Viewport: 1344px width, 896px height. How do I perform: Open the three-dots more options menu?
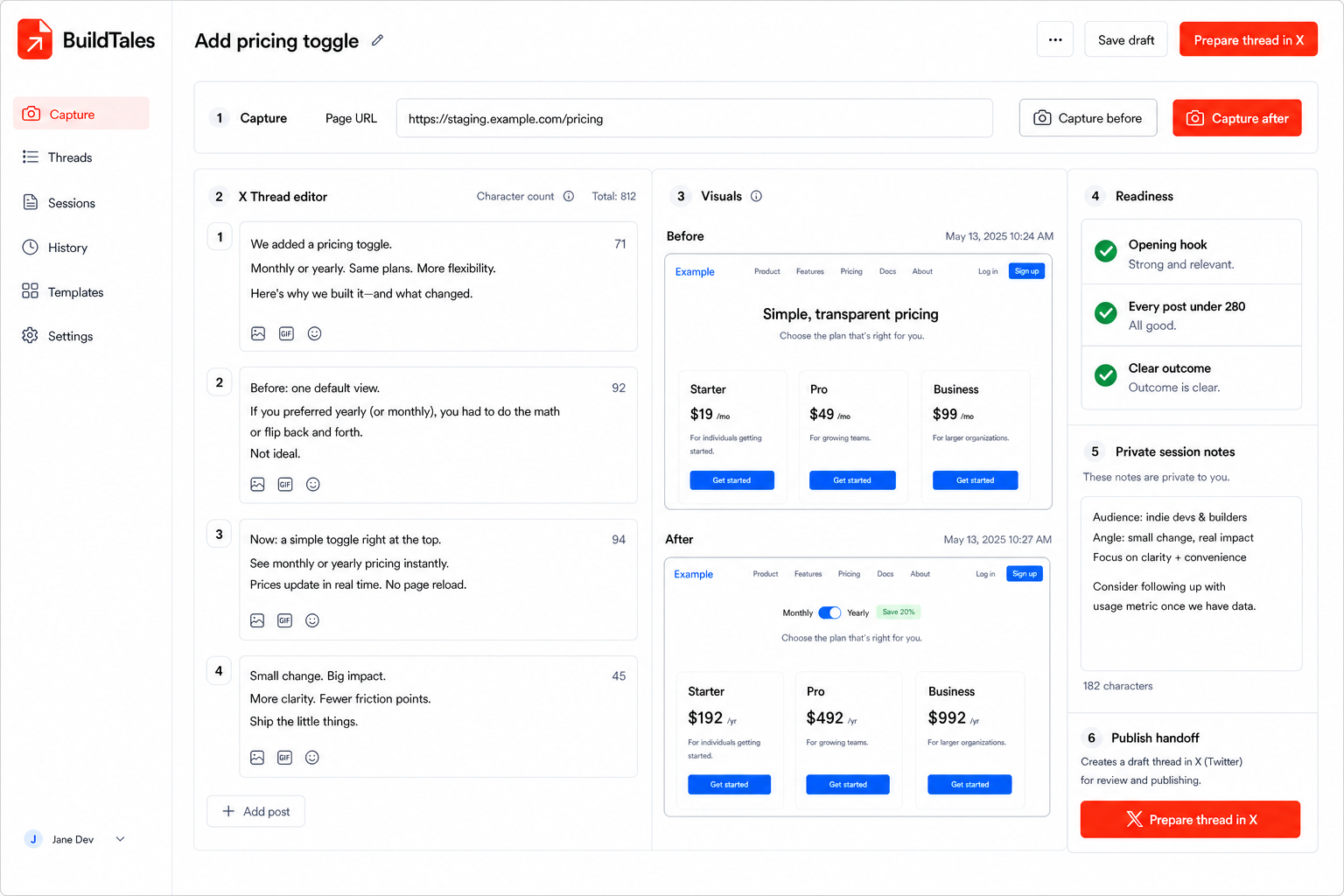(1055, 39)
